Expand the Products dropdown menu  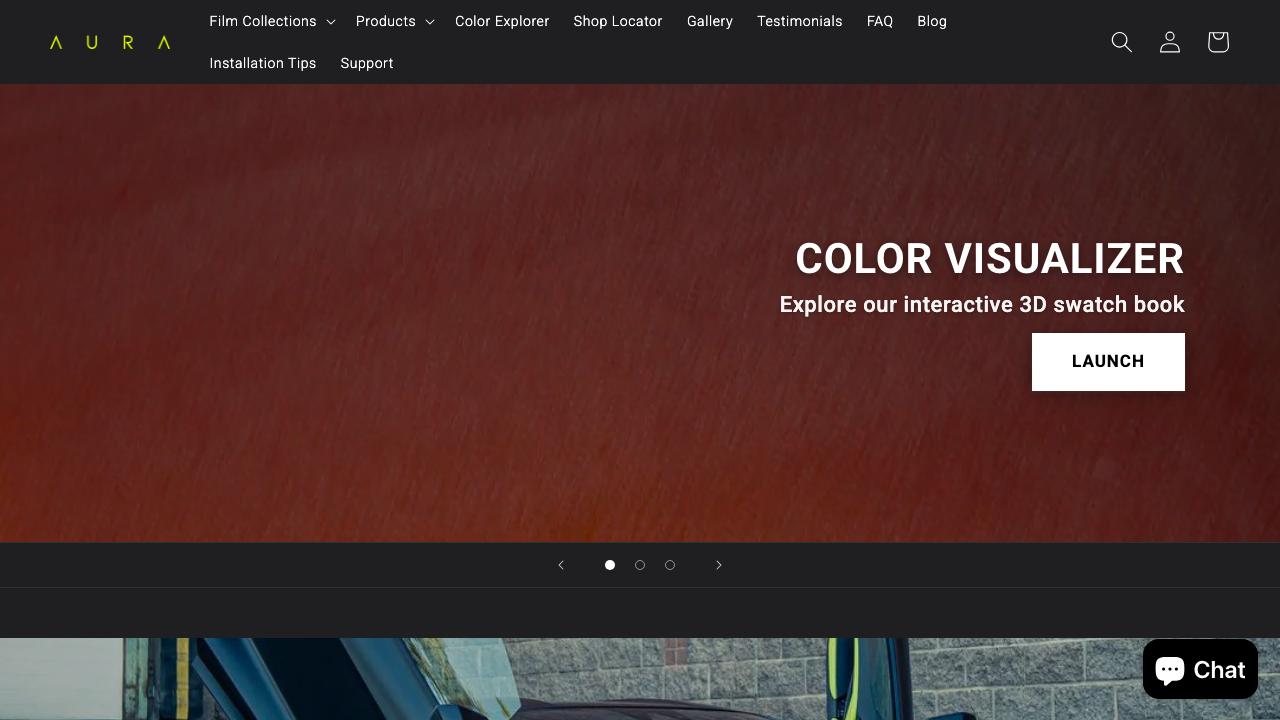[394, 21]
